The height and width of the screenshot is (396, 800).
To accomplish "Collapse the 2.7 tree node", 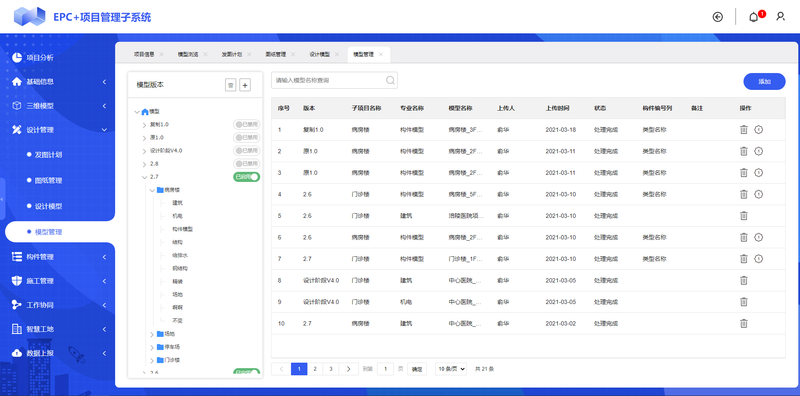I will tap(144, 177).
